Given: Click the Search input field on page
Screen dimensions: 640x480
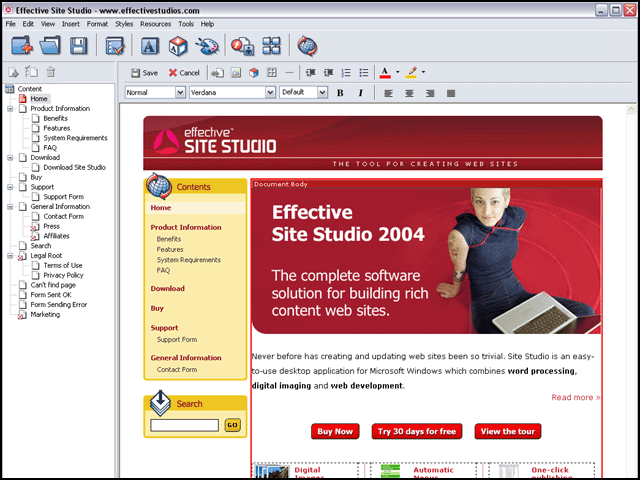Looking at the screenshot, I should click(x=184, y=425).
